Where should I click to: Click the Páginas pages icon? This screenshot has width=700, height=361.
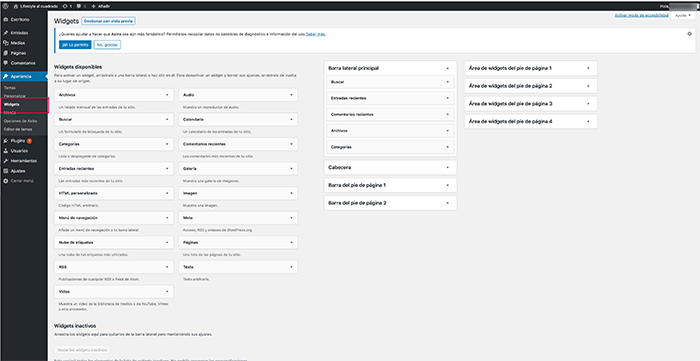(x=5, y=53)
